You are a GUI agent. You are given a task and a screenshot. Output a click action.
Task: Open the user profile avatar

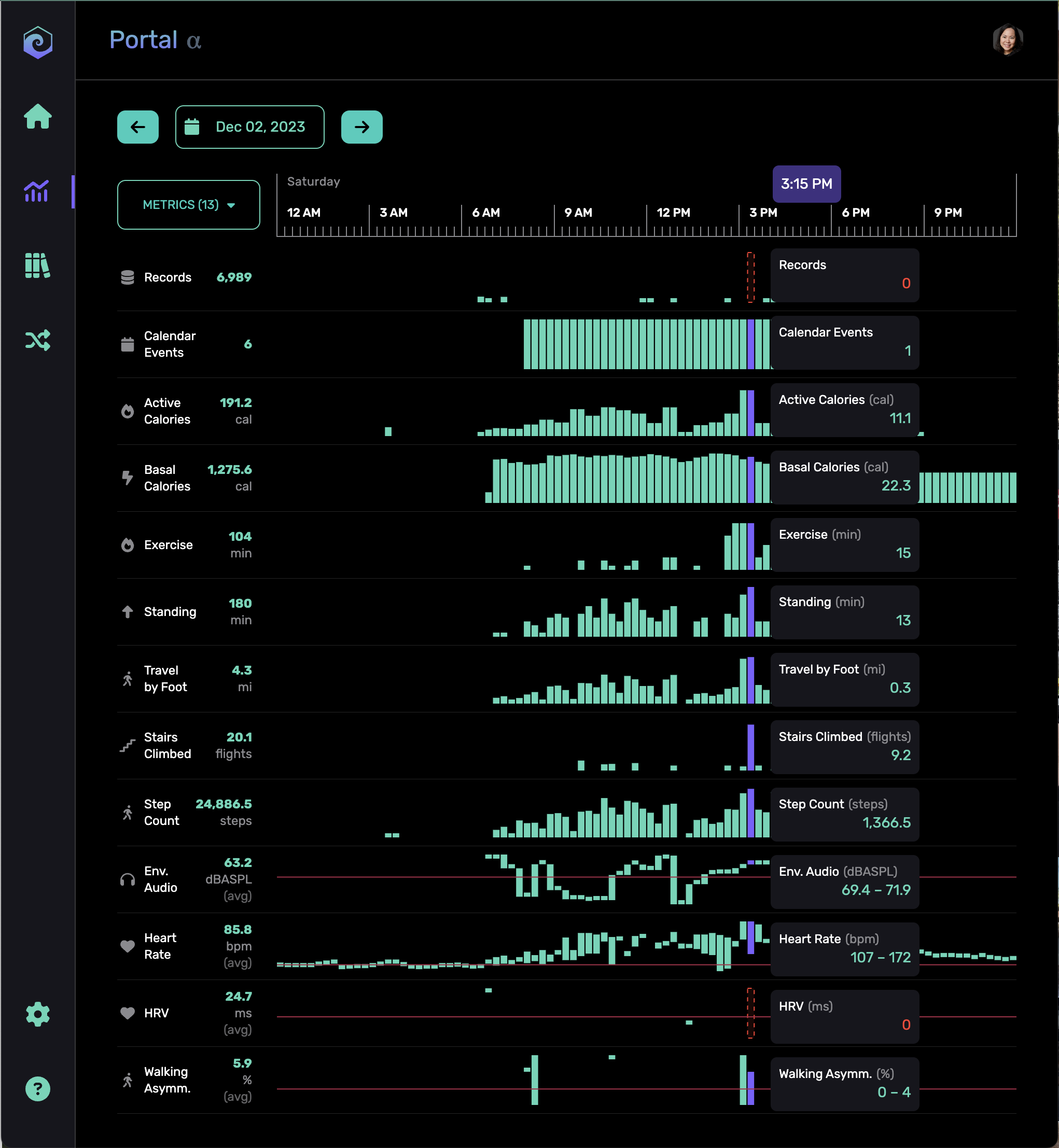pyautogui.click(x=1008, y=40)
